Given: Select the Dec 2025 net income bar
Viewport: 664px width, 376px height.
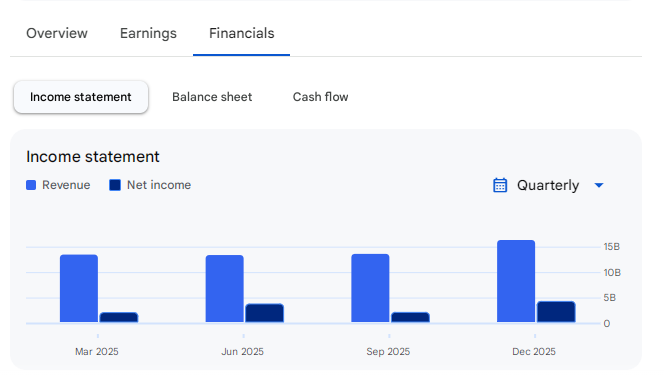Looking at the screenshot, I should click(x=556, y=312).
